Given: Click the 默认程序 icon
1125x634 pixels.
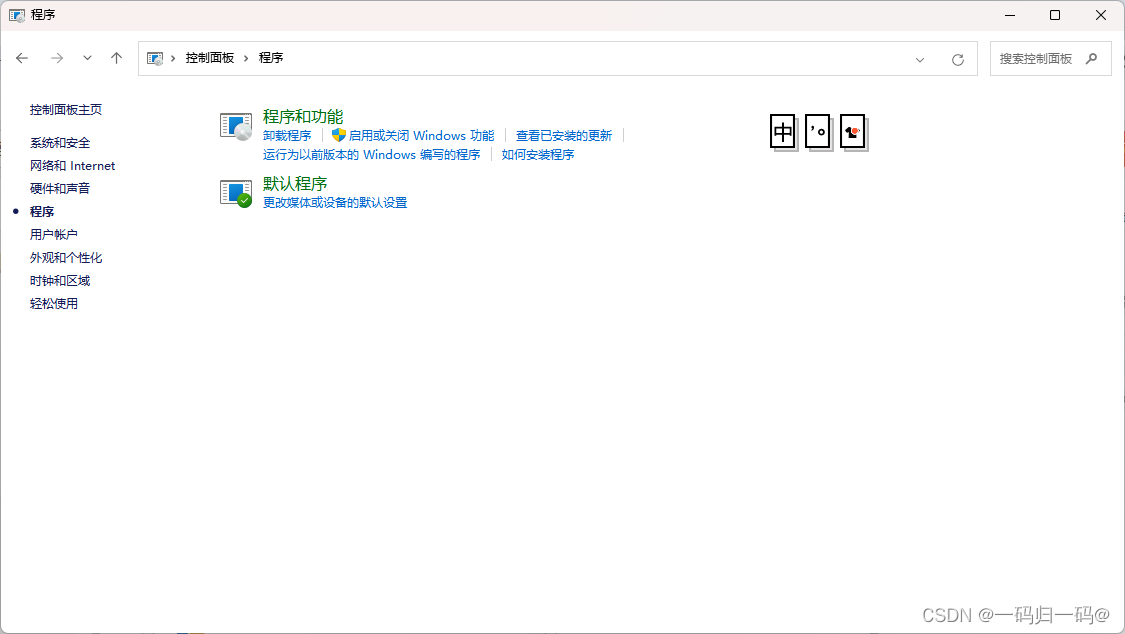Looking at the screenshot, I should click(236, 193).
